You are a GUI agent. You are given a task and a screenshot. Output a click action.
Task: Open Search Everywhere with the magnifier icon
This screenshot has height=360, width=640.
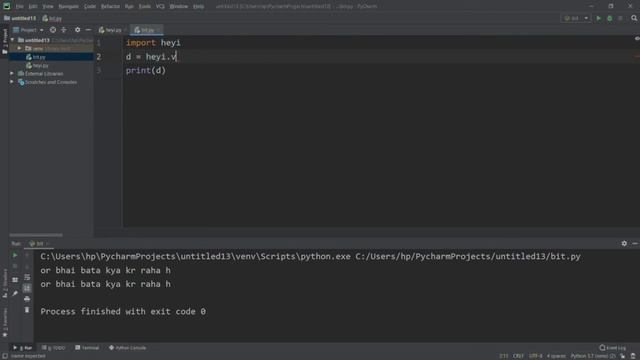(634, 18)
